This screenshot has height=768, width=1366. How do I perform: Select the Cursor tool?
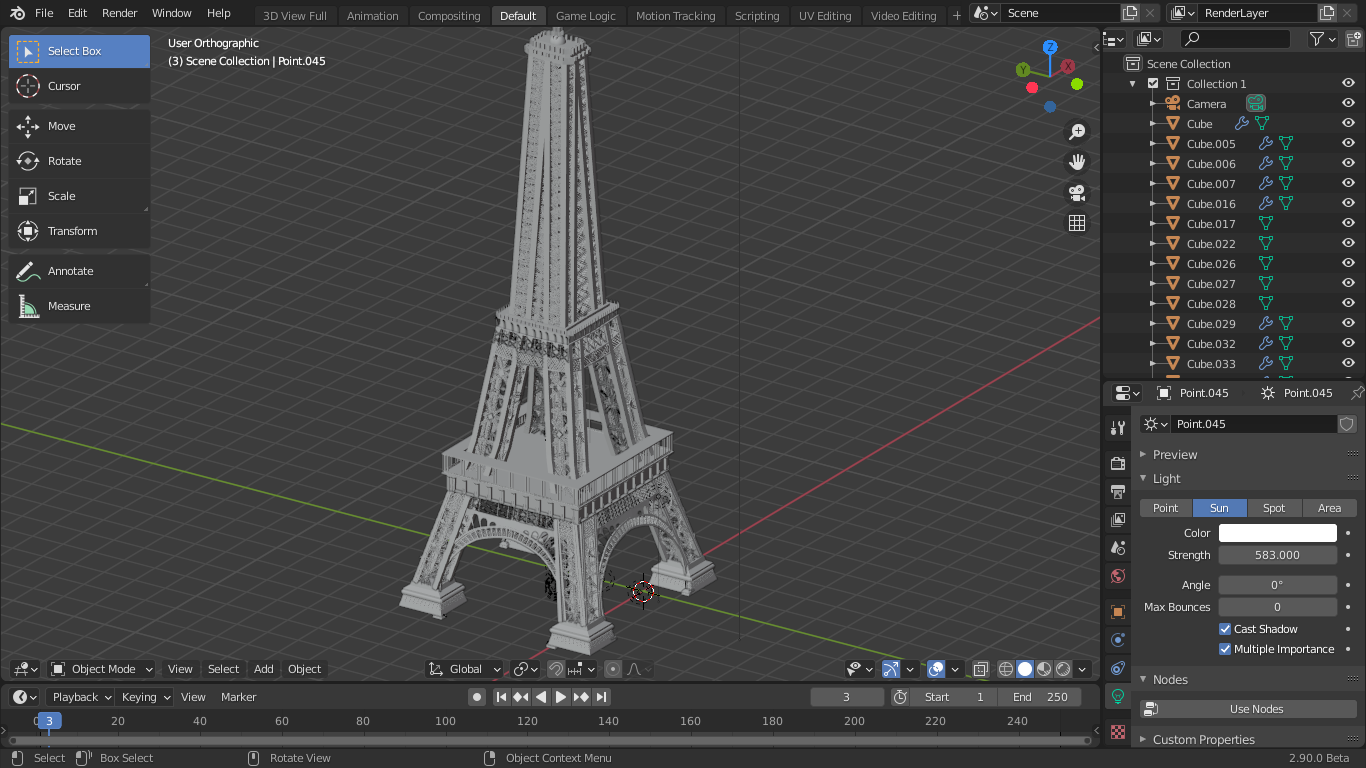point(80,86)
